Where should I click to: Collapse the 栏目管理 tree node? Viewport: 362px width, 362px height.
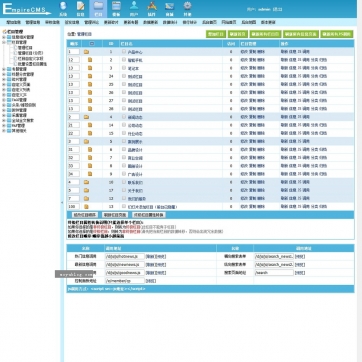click(x=4, y=42)
